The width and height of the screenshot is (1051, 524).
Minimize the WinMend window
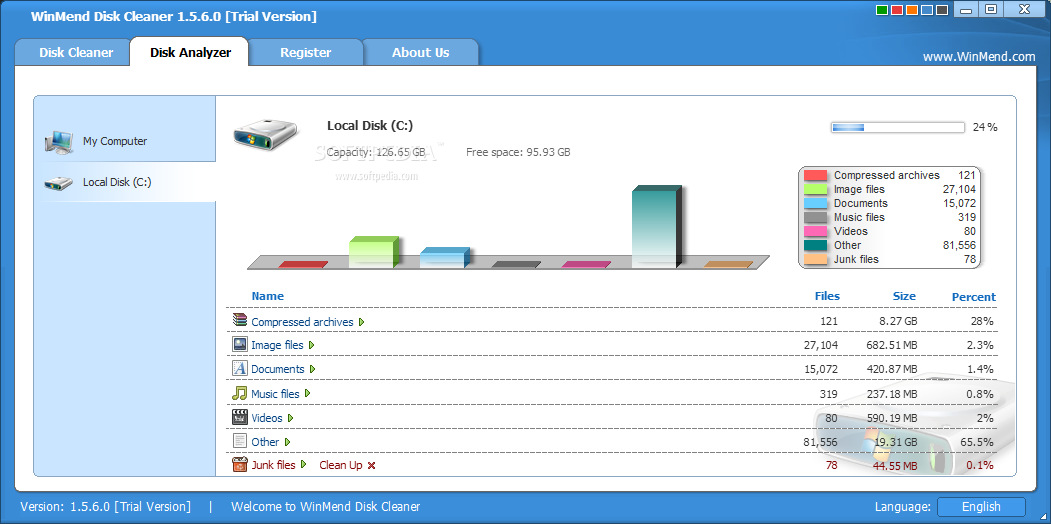[965, 9]
